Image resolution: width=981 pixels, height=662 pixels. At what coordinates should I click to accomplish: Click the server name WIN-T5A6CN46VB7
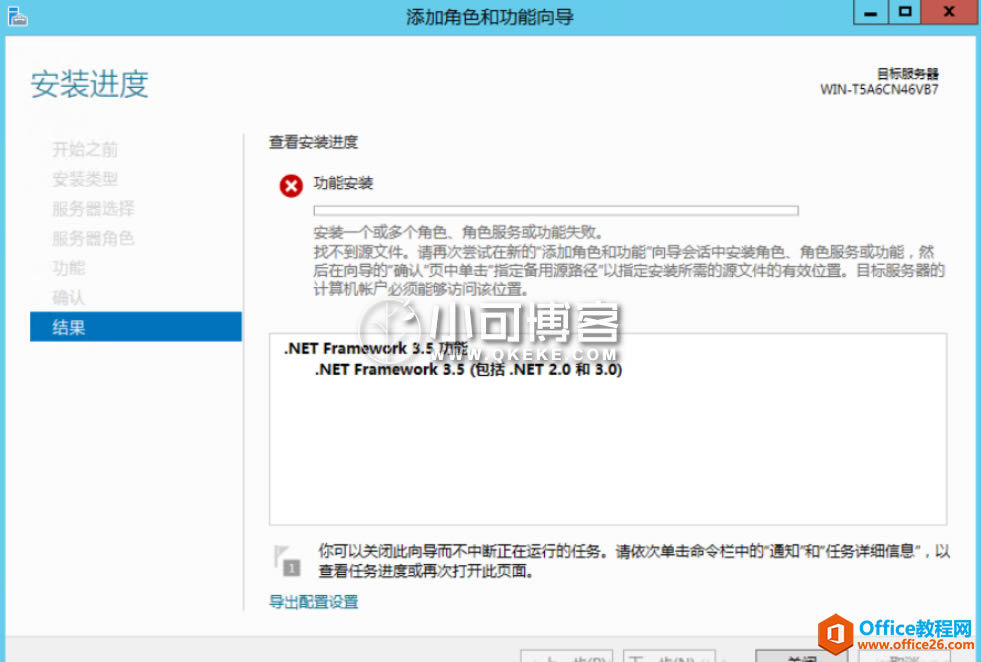(879, 89)
